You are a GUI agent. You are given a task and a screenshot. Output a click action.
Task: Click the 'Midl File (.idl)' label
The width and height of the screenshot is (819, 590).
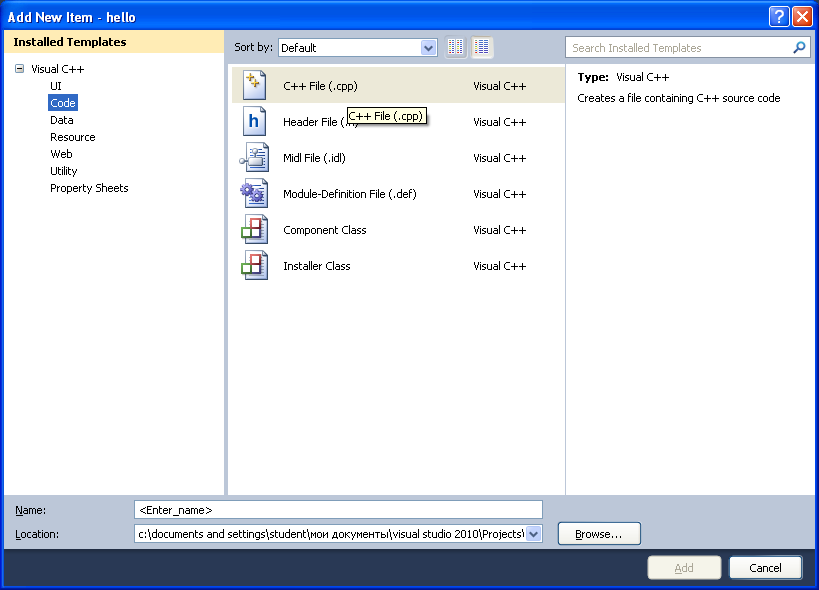[x=314, y=158]
